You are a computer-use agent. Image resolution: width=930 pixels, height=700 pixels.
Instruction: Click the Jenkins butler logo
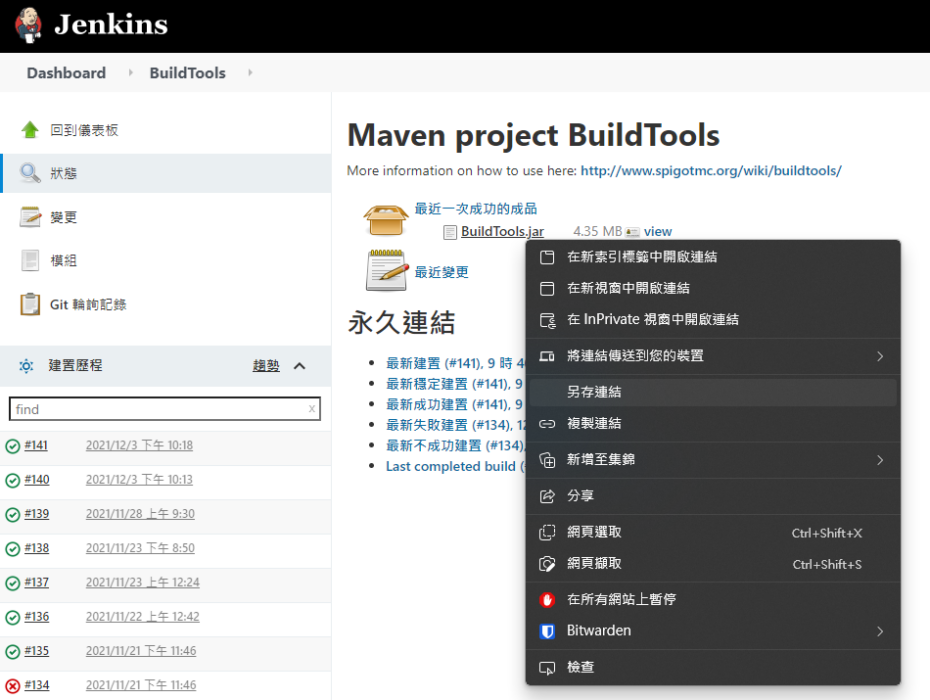point(28,25)
